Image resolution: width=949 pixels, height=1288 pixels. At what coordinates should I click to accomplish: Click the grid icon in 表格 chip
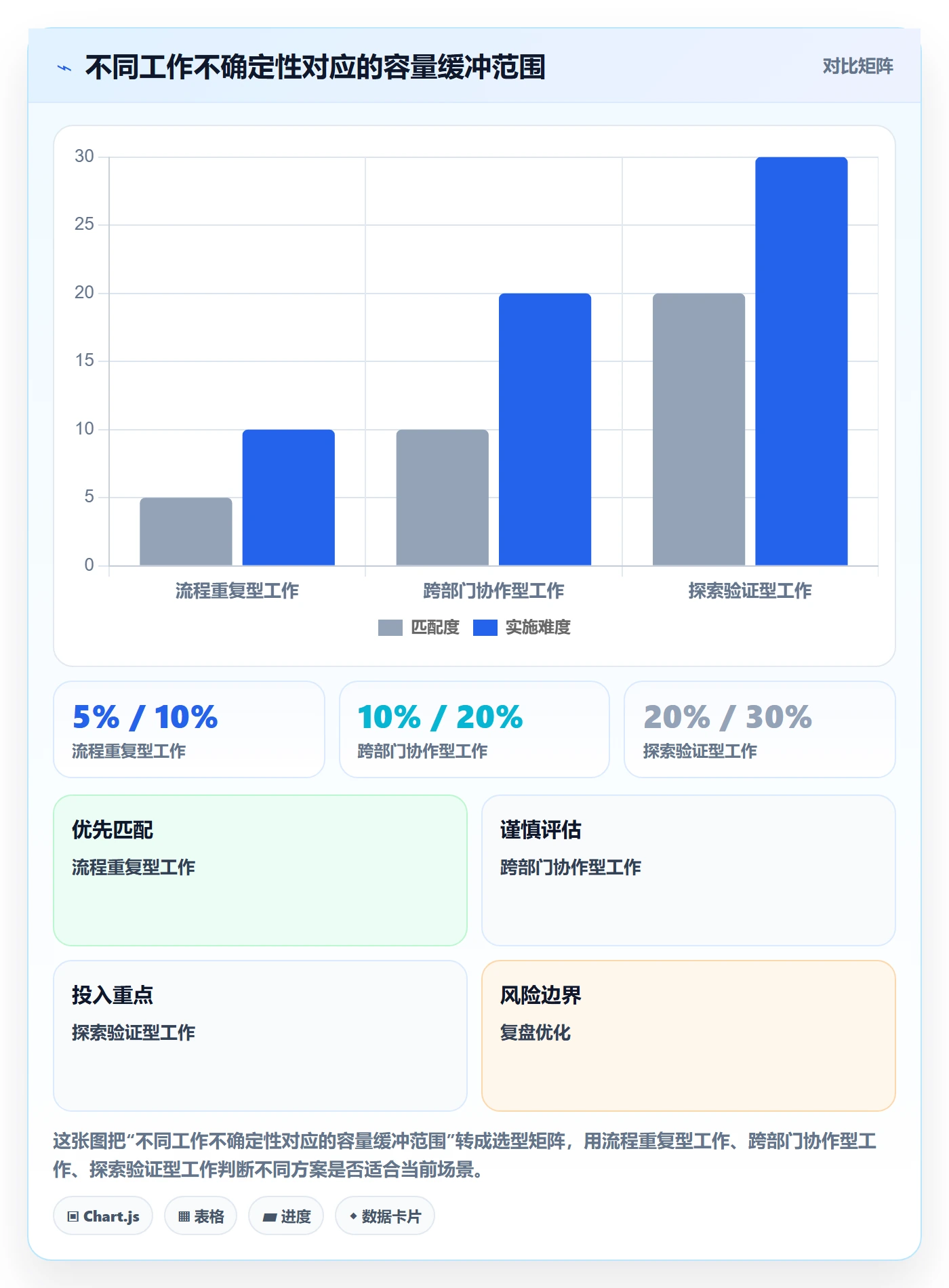184,1217
